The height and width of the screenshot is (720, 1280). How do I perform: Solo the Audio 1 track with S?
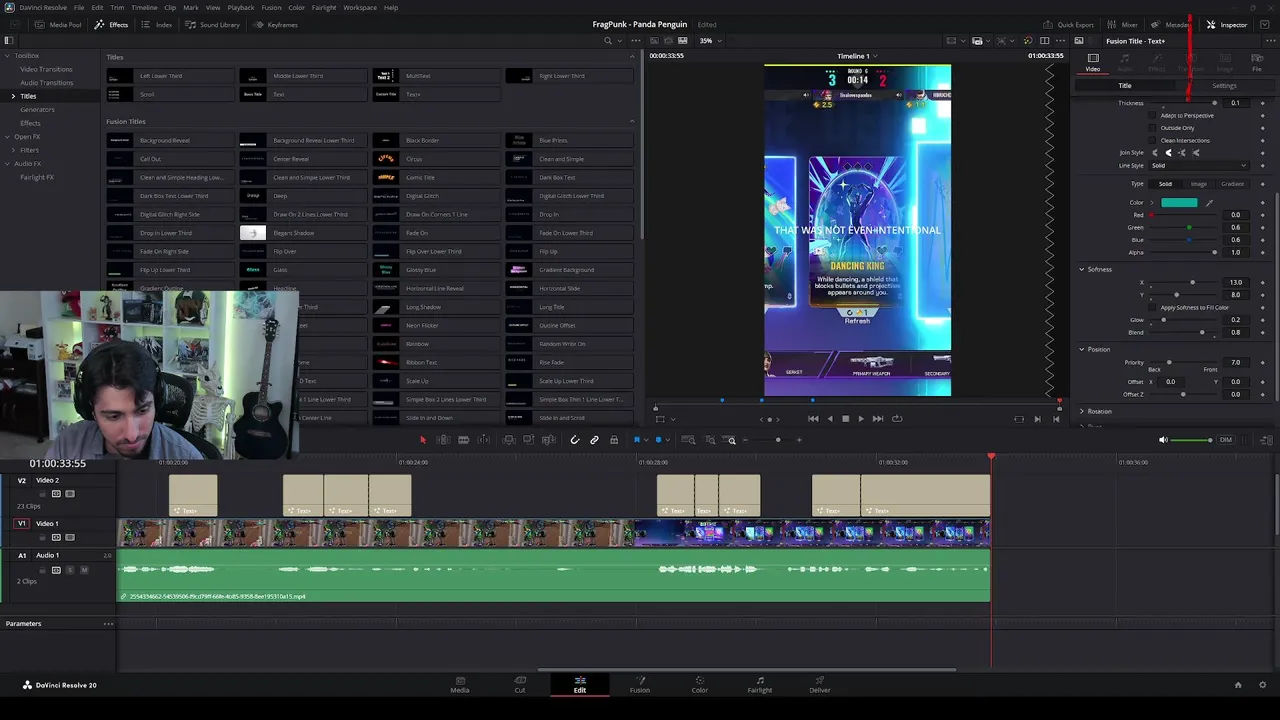coord(70,570)
